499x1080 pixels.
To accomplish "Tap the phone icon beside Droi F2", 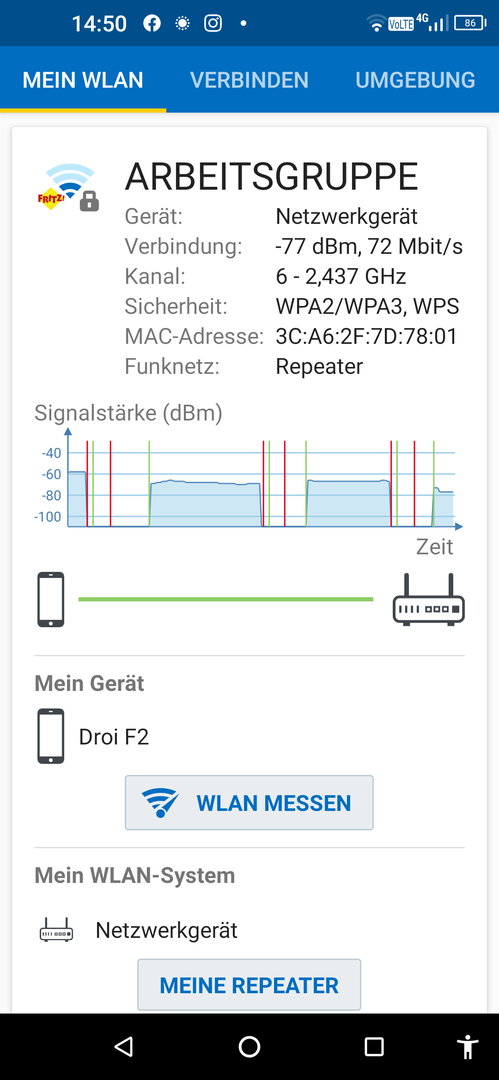I will [x=51, y=736].
